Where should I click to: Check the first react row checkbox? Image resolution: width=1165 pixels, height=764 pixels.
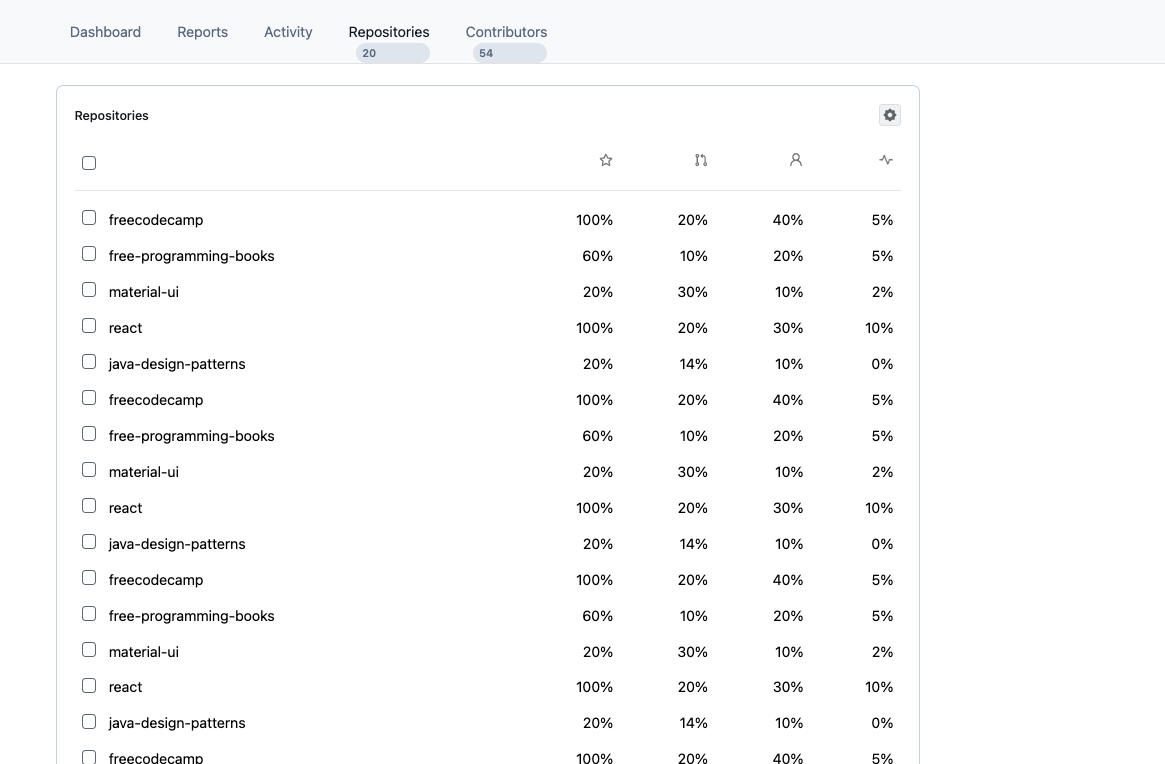tap(89, 326)
